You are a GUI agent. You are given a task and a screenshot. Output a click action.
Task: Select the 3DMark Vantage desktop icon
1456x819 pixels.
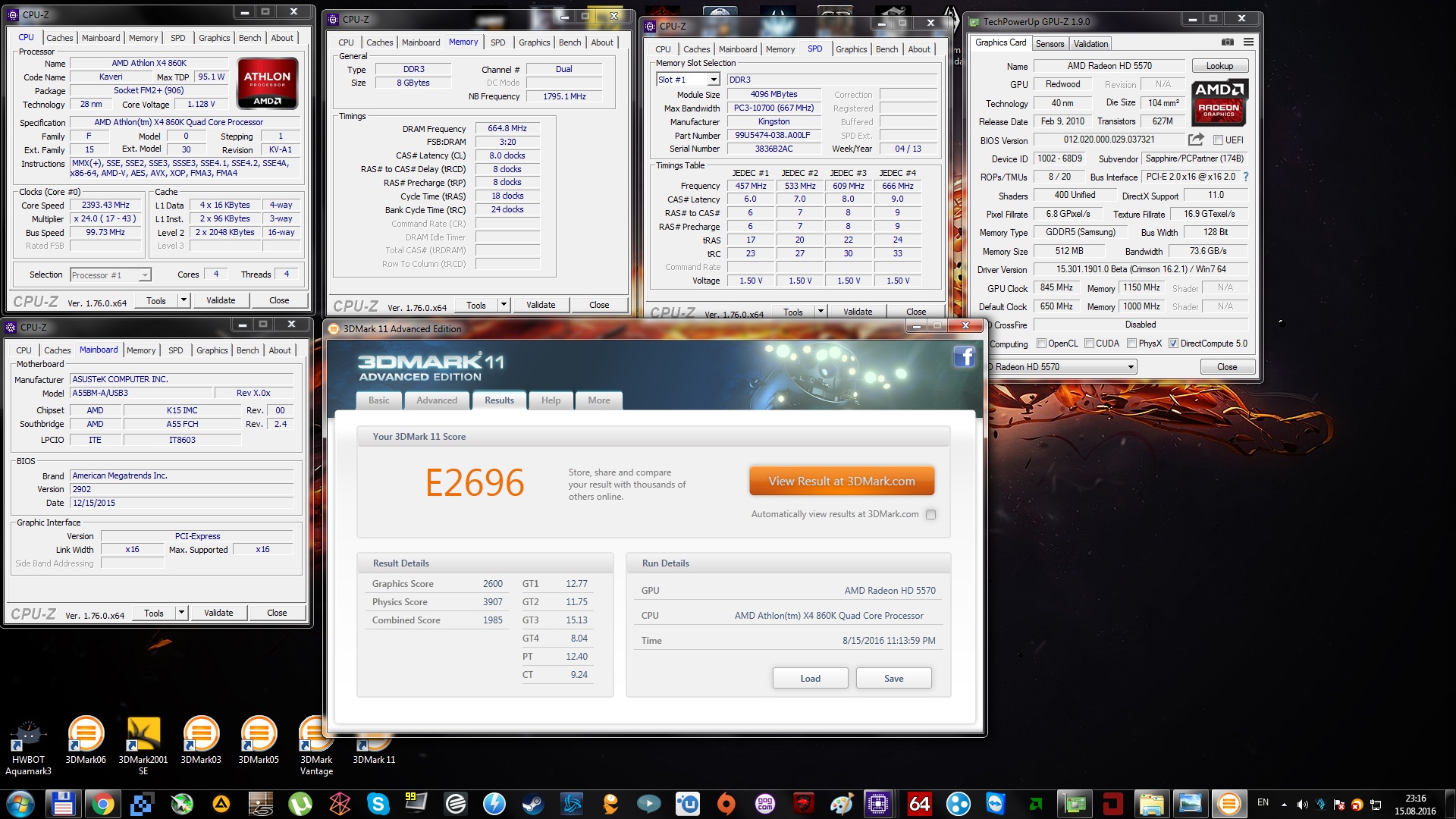(x=316, y=747)
